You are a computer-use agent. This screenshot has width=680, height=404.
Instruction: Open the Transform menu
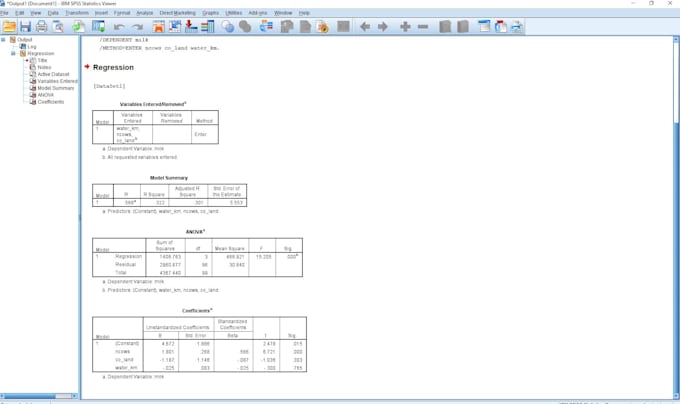(77, 13)
